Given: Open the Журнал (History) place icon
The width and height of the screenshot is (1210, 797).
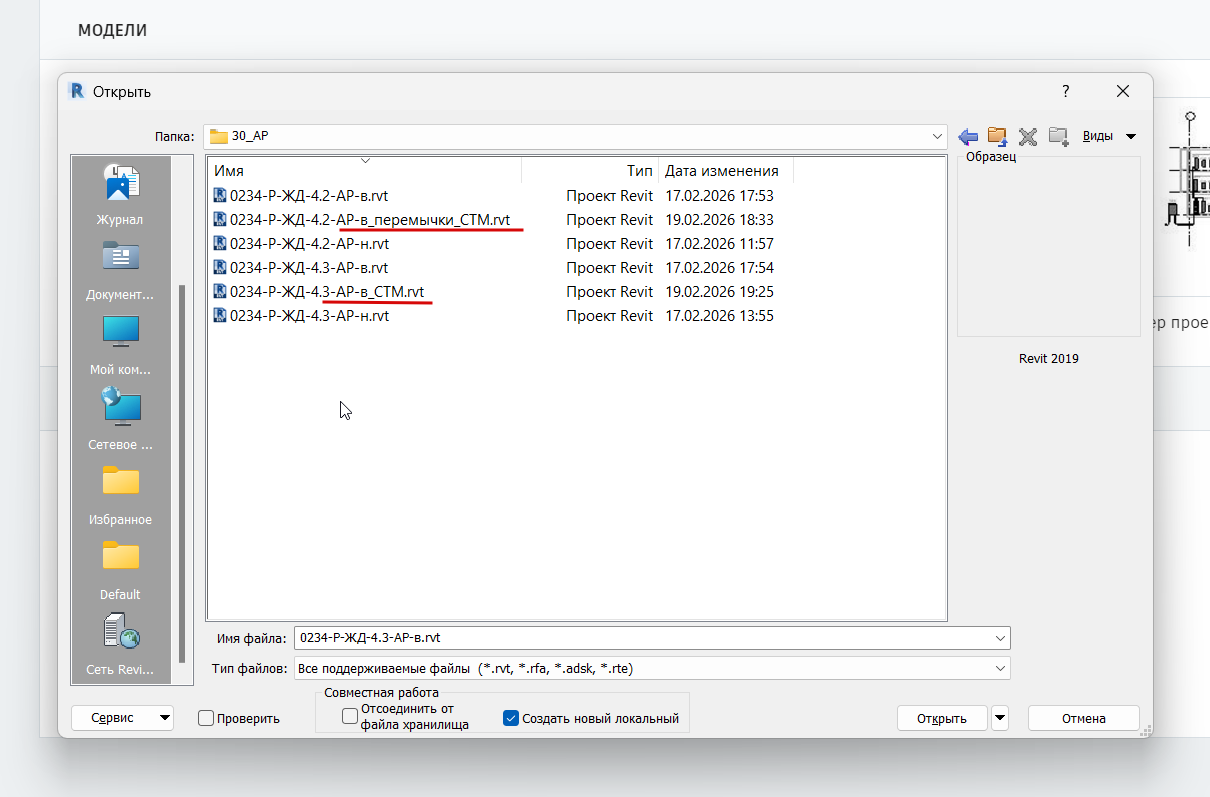Looking at the screenshot, I should tap(121, 182).
